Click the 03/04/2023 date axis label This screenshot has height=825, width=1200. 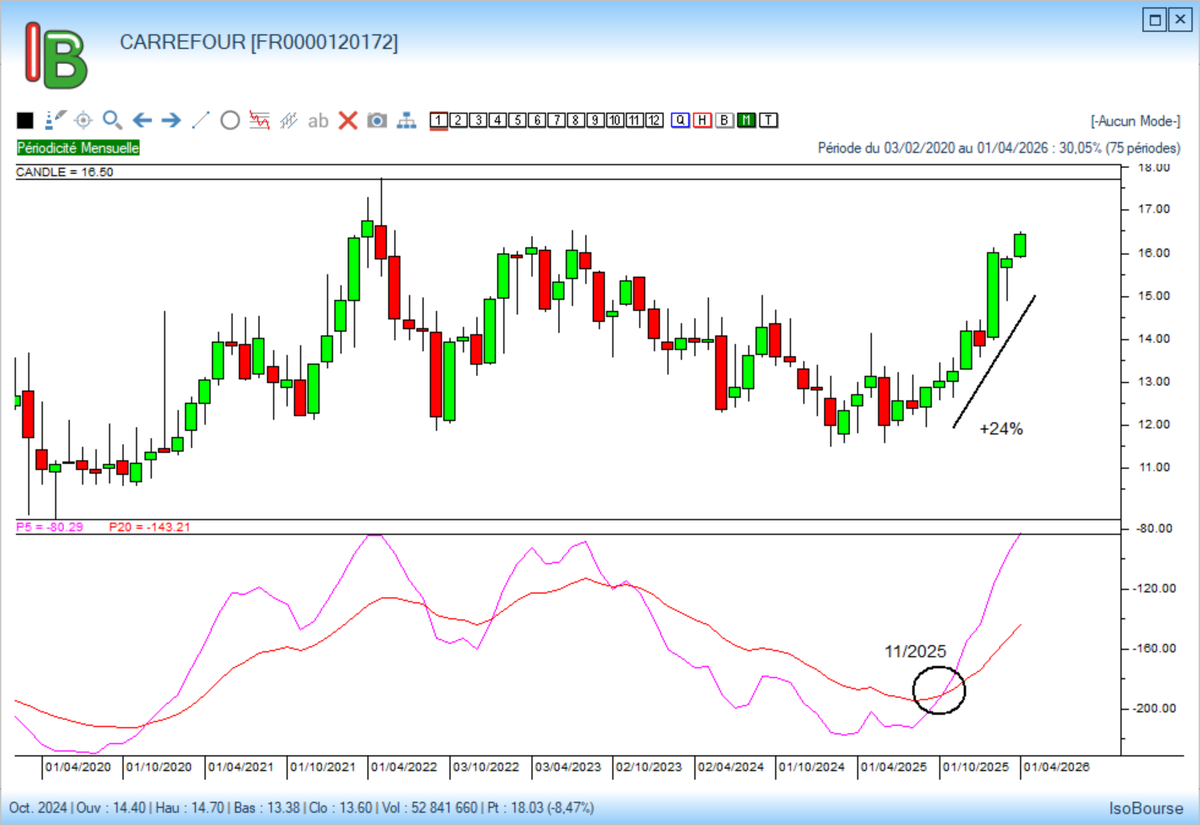(x=568, y=767)
